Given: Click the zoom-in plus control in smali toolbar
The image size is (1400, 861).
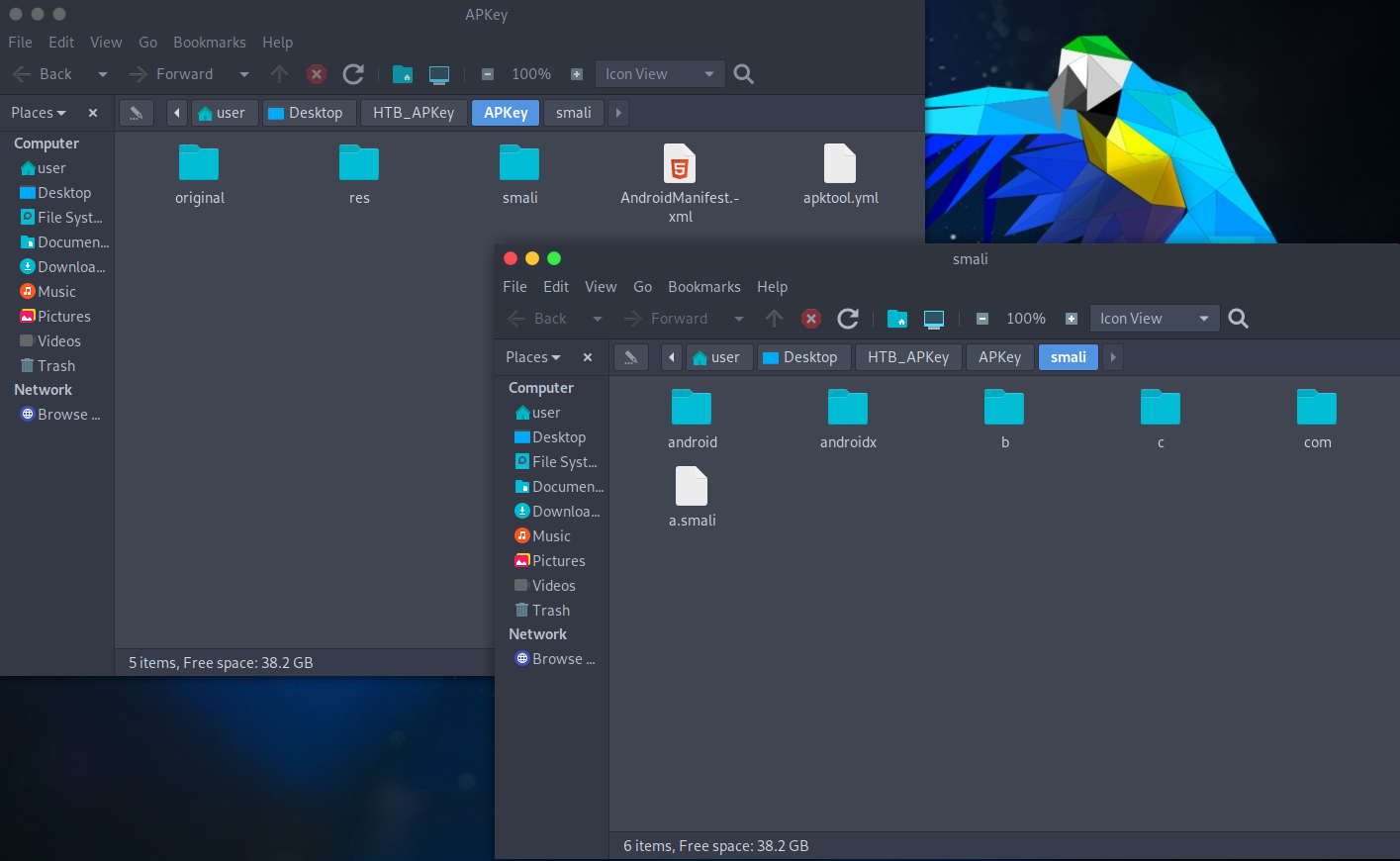Looking at the screenshot, I should (1072, 318).
